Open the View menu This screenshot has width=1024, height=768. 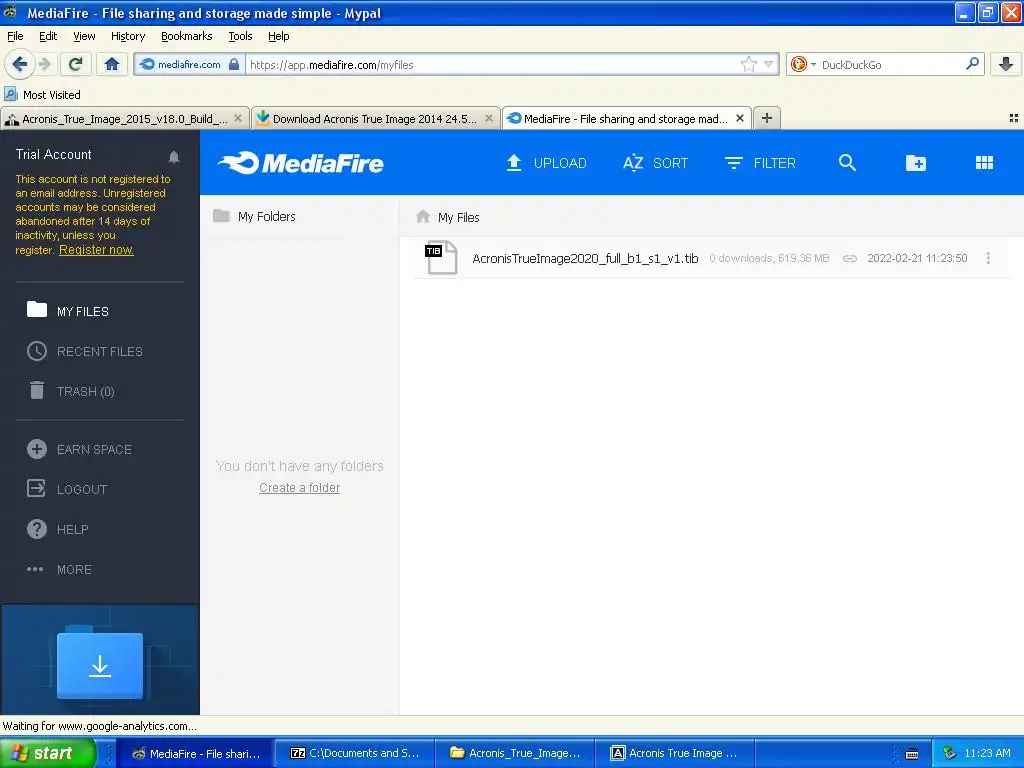click(x=84, y=36)
